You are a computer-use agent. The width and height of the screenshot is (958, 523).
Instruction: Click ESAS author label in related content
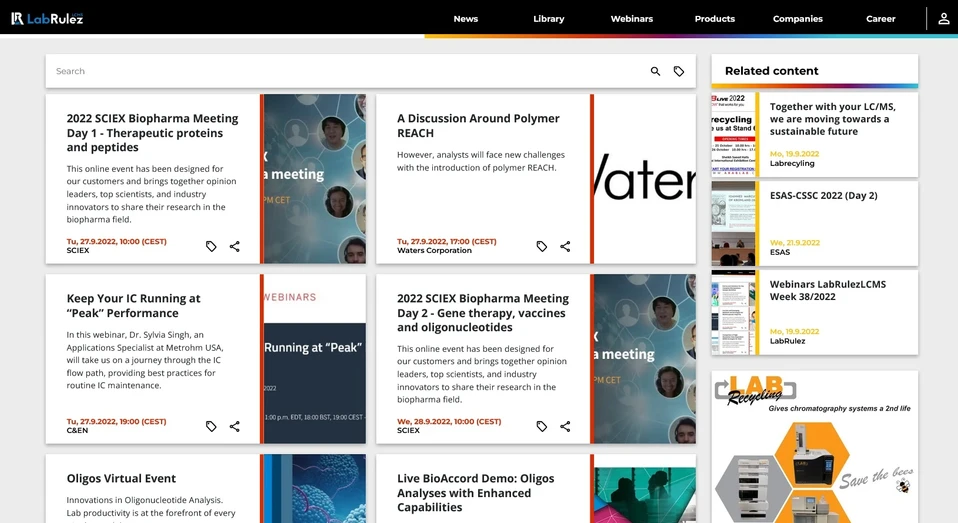click(x=780, y=252)
